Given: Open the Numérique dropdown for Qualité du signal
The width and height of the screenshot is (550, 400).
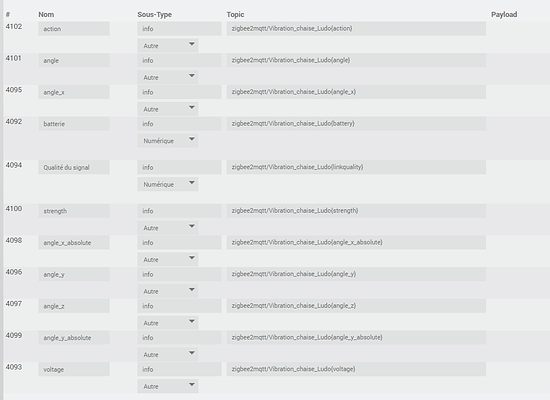Looking at the screenshot, I should (x=168, y=184).
